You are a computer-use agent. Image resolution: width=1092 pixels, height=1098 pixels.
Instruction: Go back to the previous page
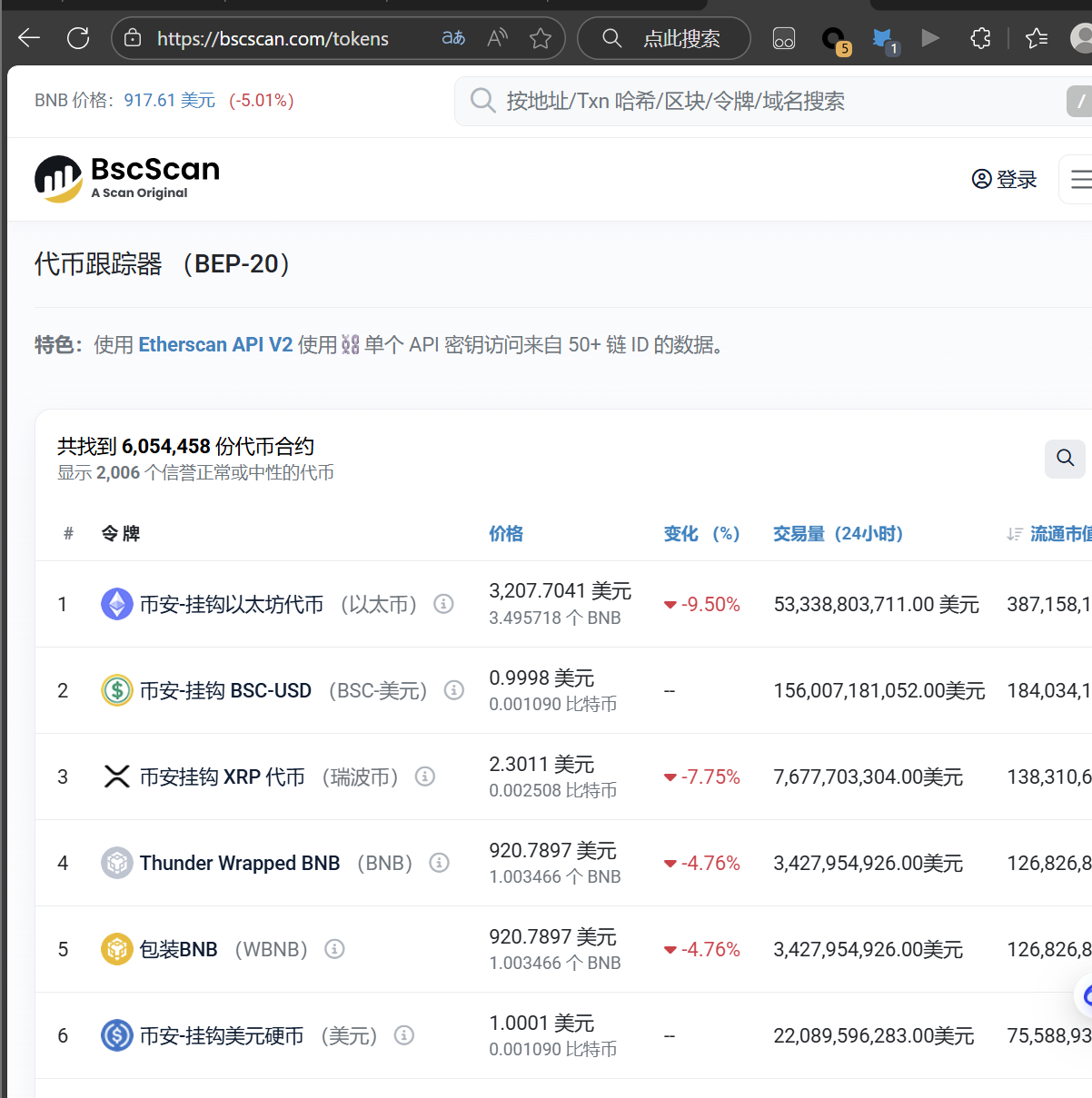click(29, 38)
